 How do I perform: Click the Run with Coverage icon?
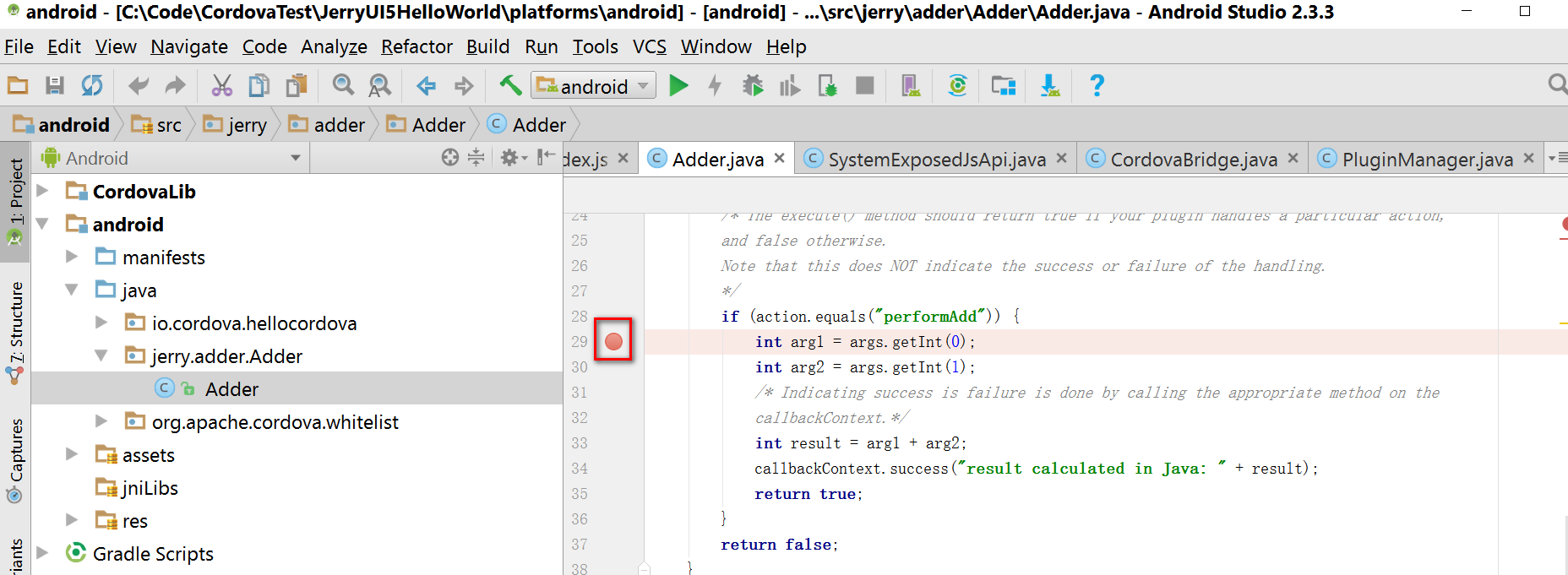[x=790, y=85]
